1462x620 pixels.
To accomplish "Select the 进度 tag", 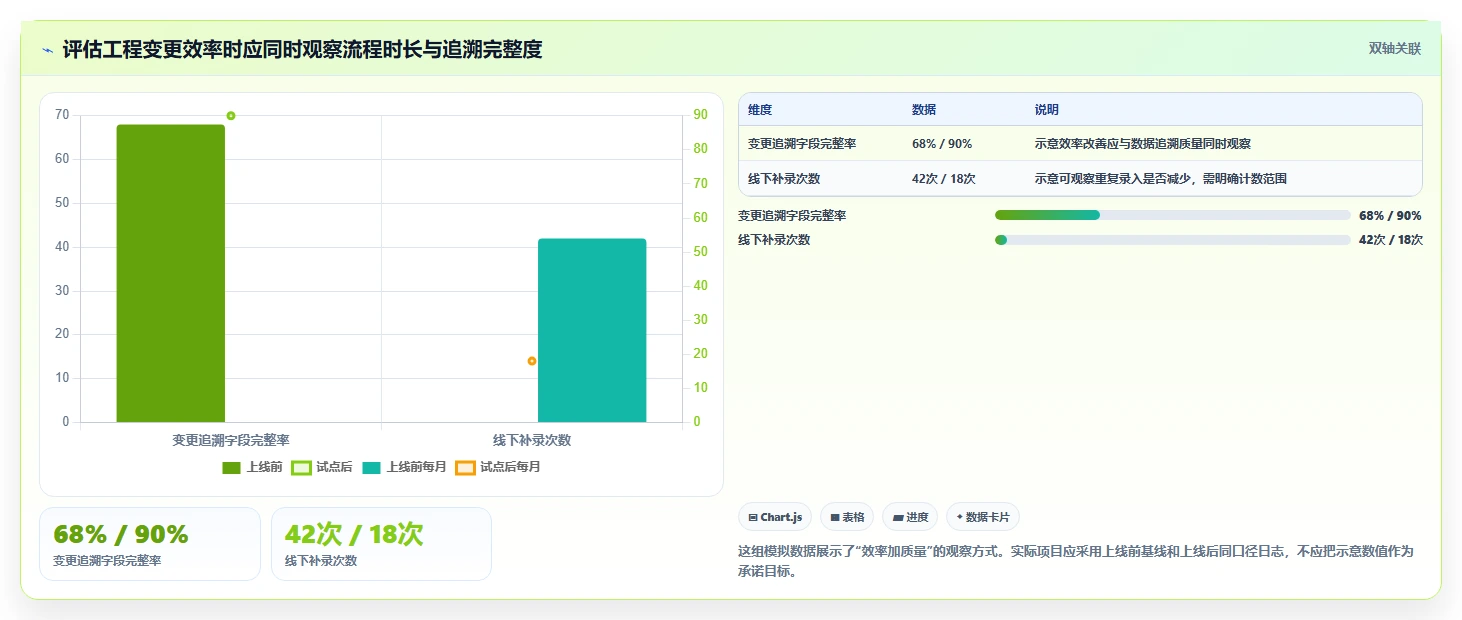I will point(910,517).
